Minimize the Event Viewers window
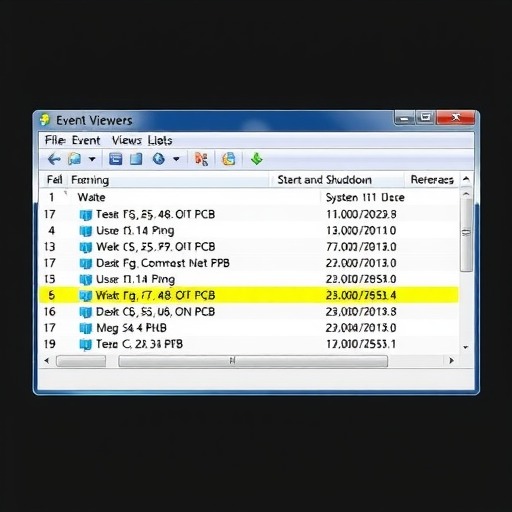 [404, 118]
